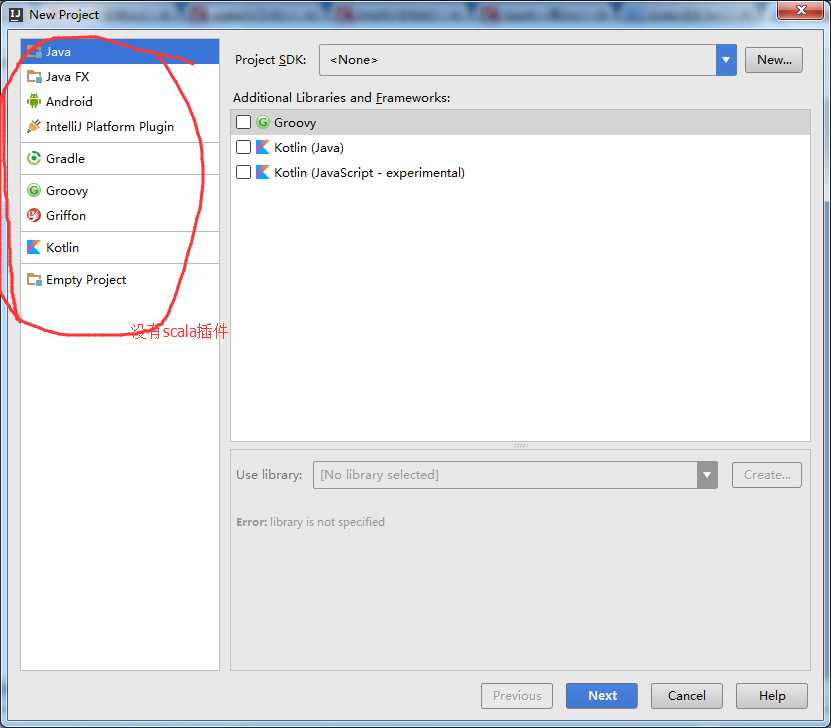Click the Griffon icon
The width and height of the screenshot is (831, 728).
pos(34,215)
